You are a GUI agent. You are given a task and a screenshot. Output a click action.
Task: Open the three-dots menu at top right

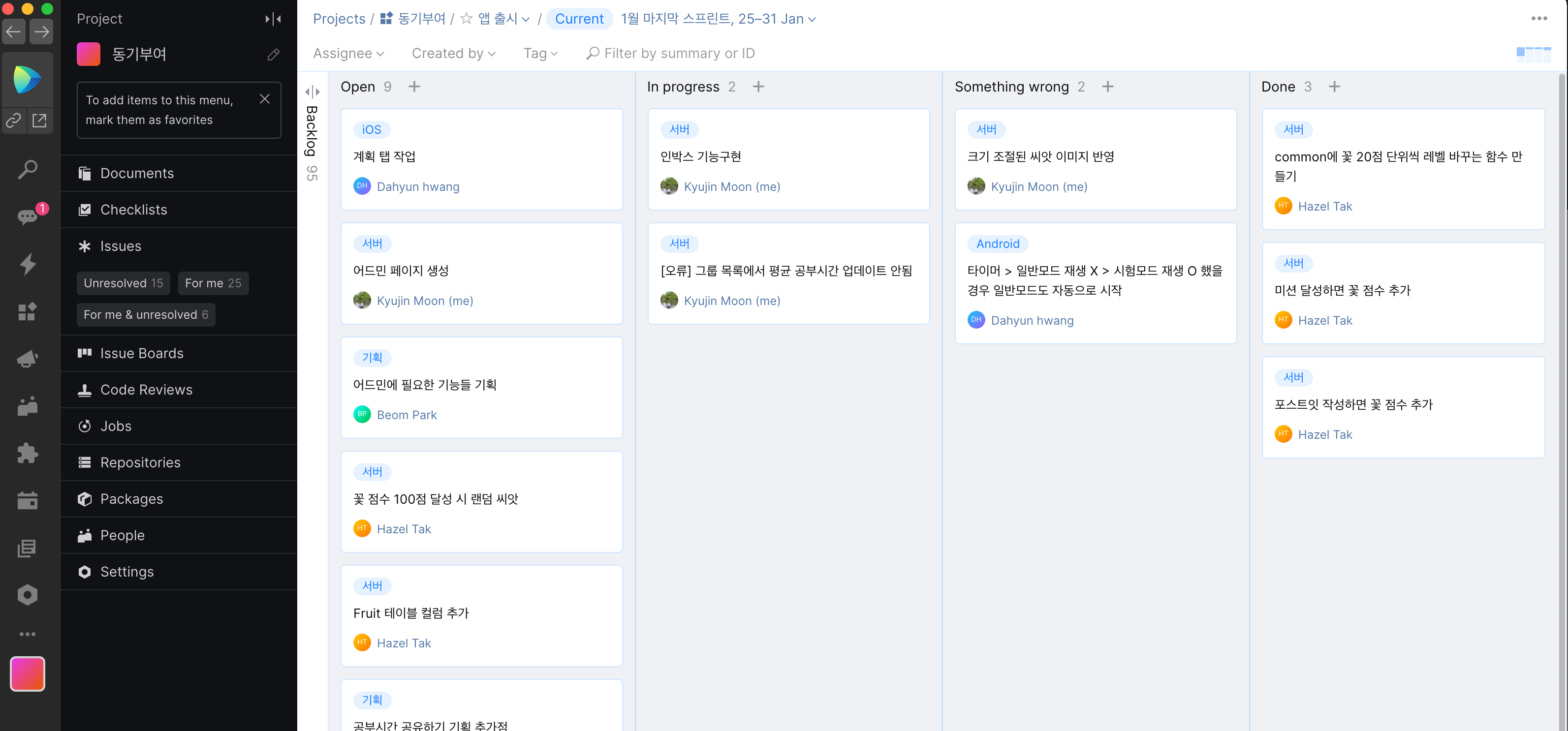pos(1539,18)
